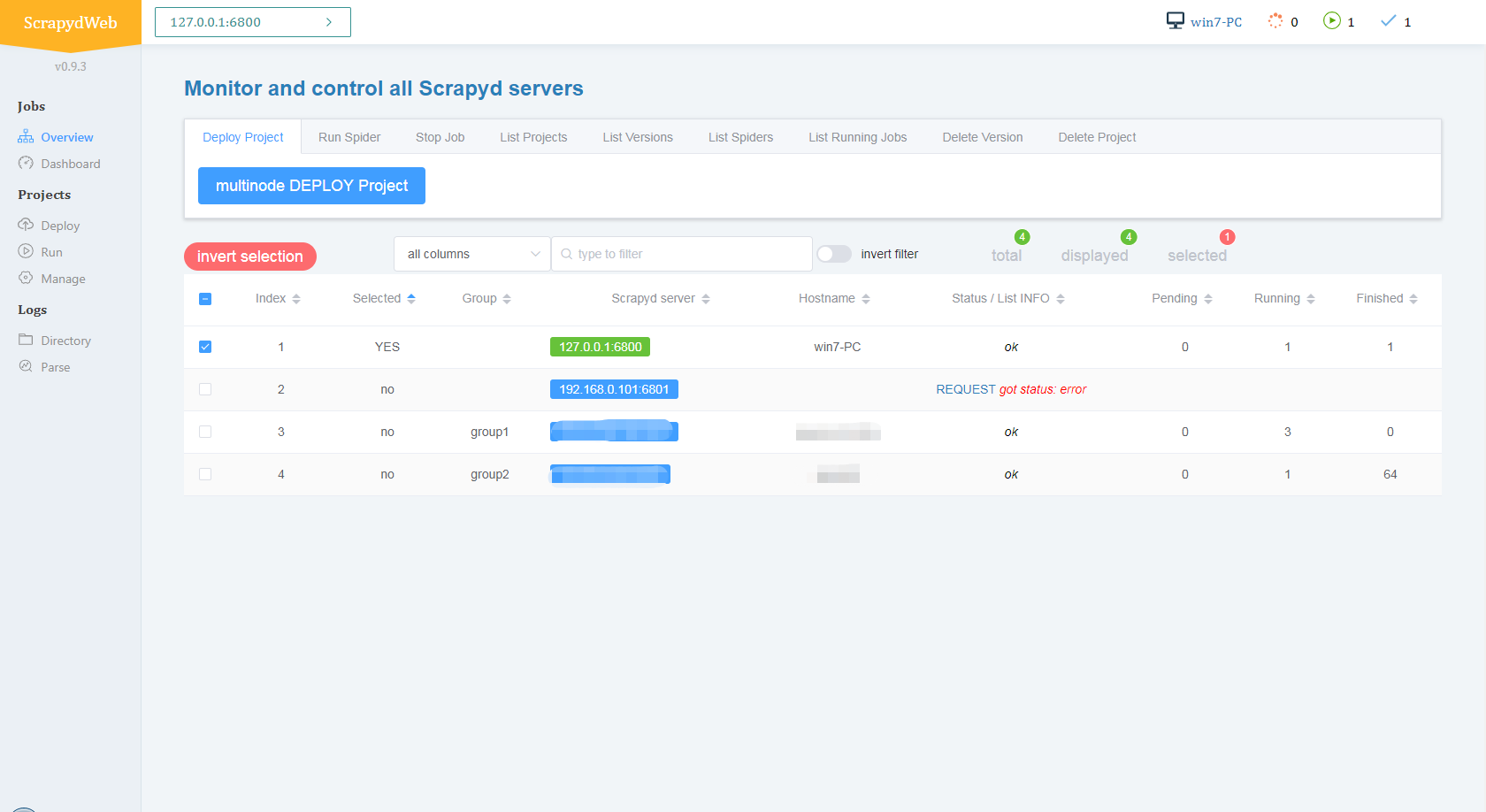The height and width of the screenshot is (812, 1486).
Task: Sort table by Finished column
Action: [x=1386, y=299]
